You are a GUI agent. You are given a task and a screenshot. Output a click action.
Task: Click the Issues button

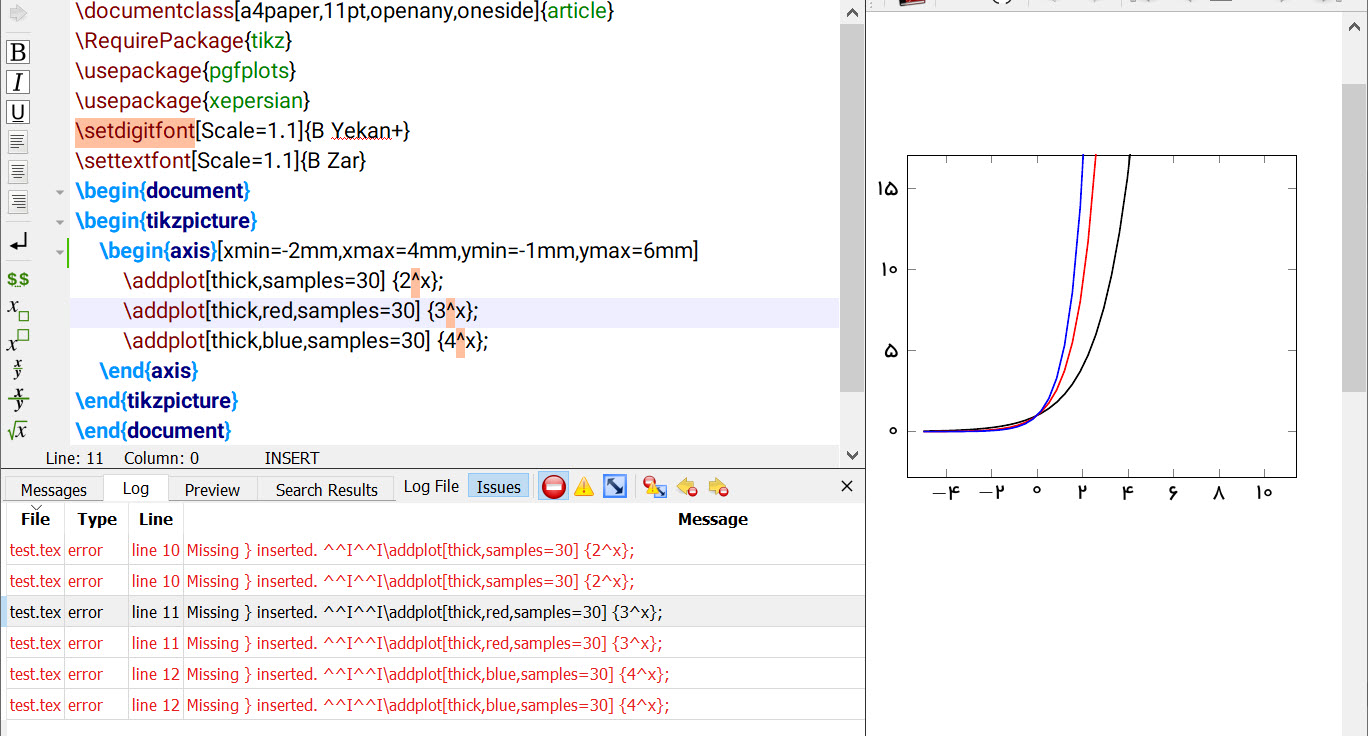point(498,487)
